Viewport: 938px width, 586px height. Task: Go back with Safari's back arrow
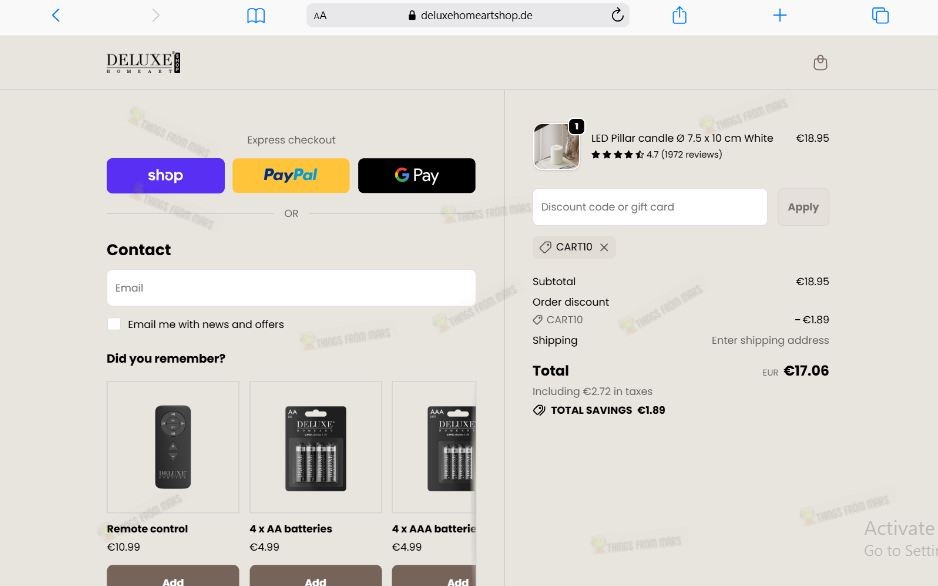[56, 15]
